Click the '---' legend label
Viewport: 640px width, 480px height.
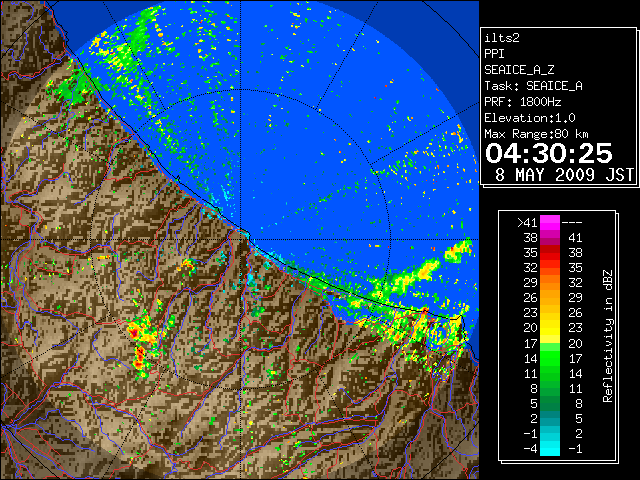[572, 223]
